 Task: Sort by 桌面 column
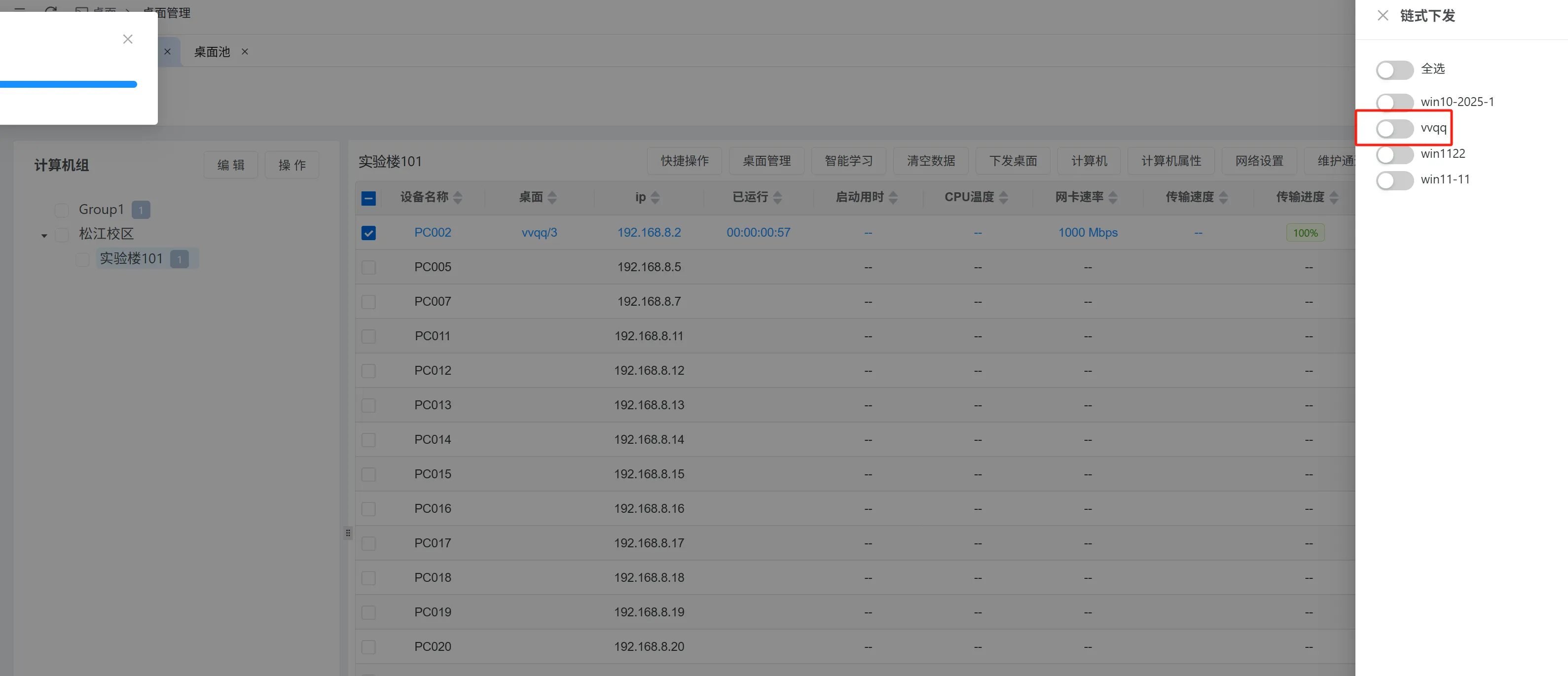point(552,197)
